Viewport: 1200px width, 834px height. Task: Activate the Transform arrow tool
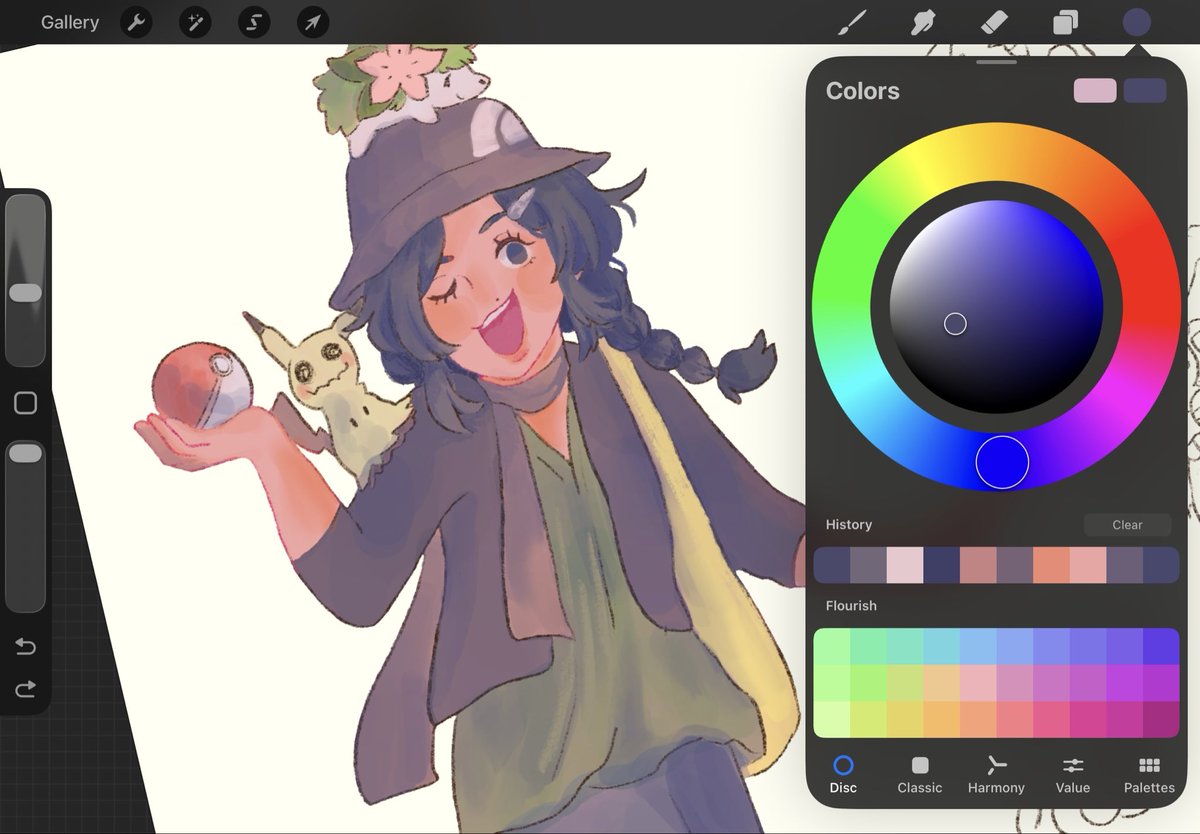313,22
